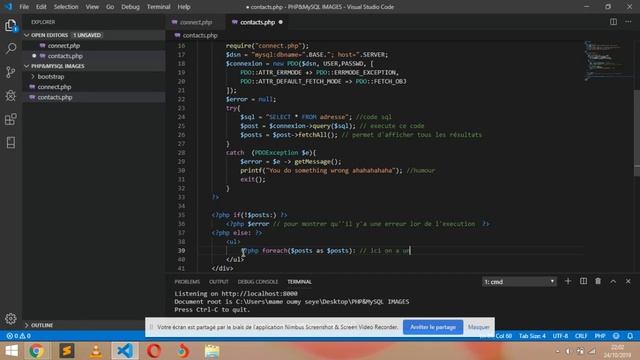The image size is (640, 360).
Task: Click the taskbar date and time clock
Action: (x=617, y=351)
